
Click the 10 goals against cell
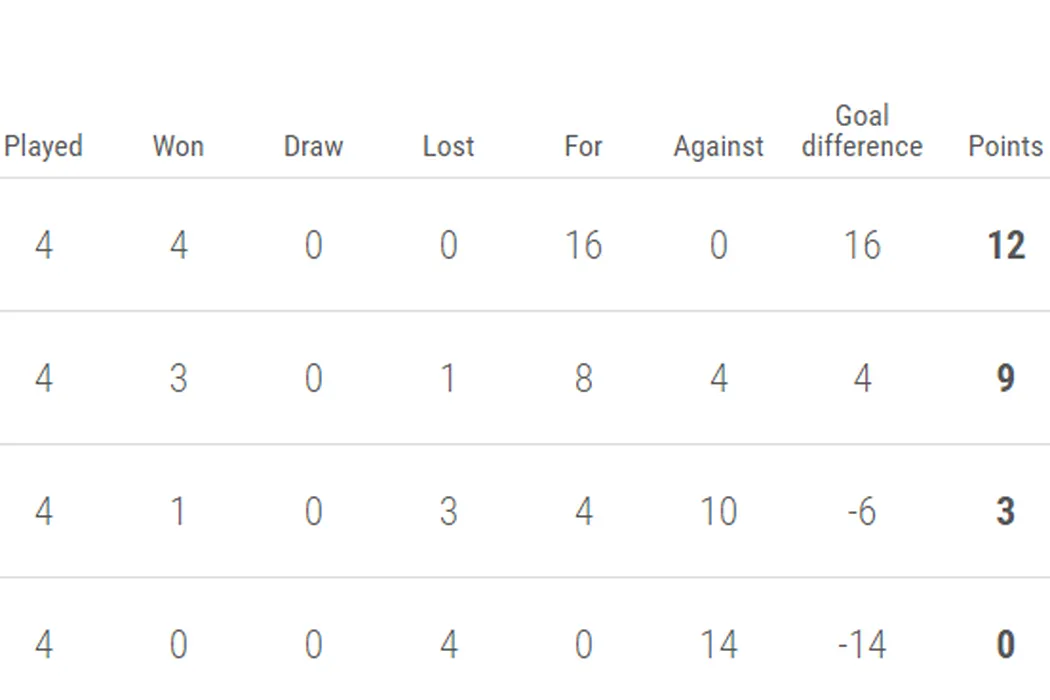tap(718, 512)
